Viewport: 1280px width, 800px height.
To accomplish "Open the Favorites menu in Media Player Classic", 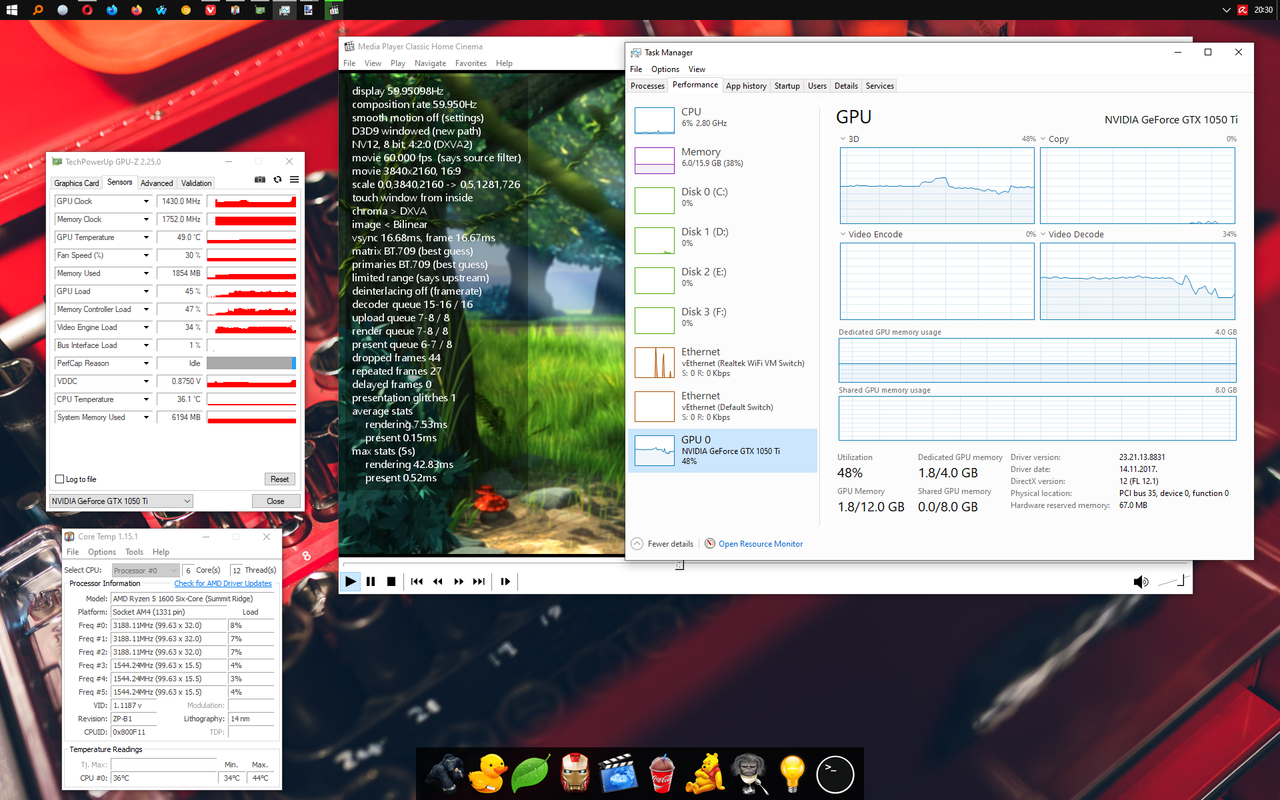I will tap(471, 63).
